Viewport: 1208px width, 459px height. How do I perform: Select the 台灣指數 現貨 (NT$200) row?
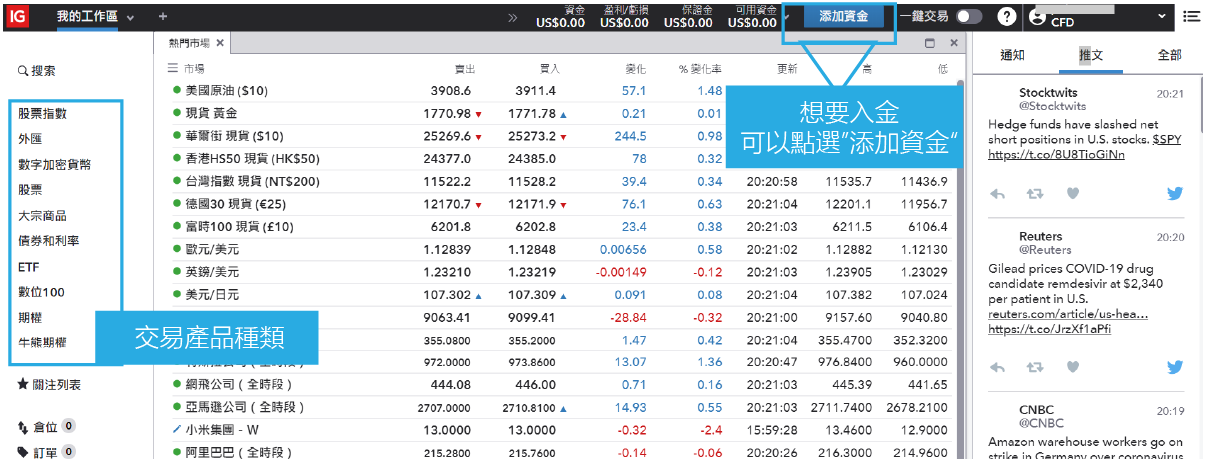[560, 181]
